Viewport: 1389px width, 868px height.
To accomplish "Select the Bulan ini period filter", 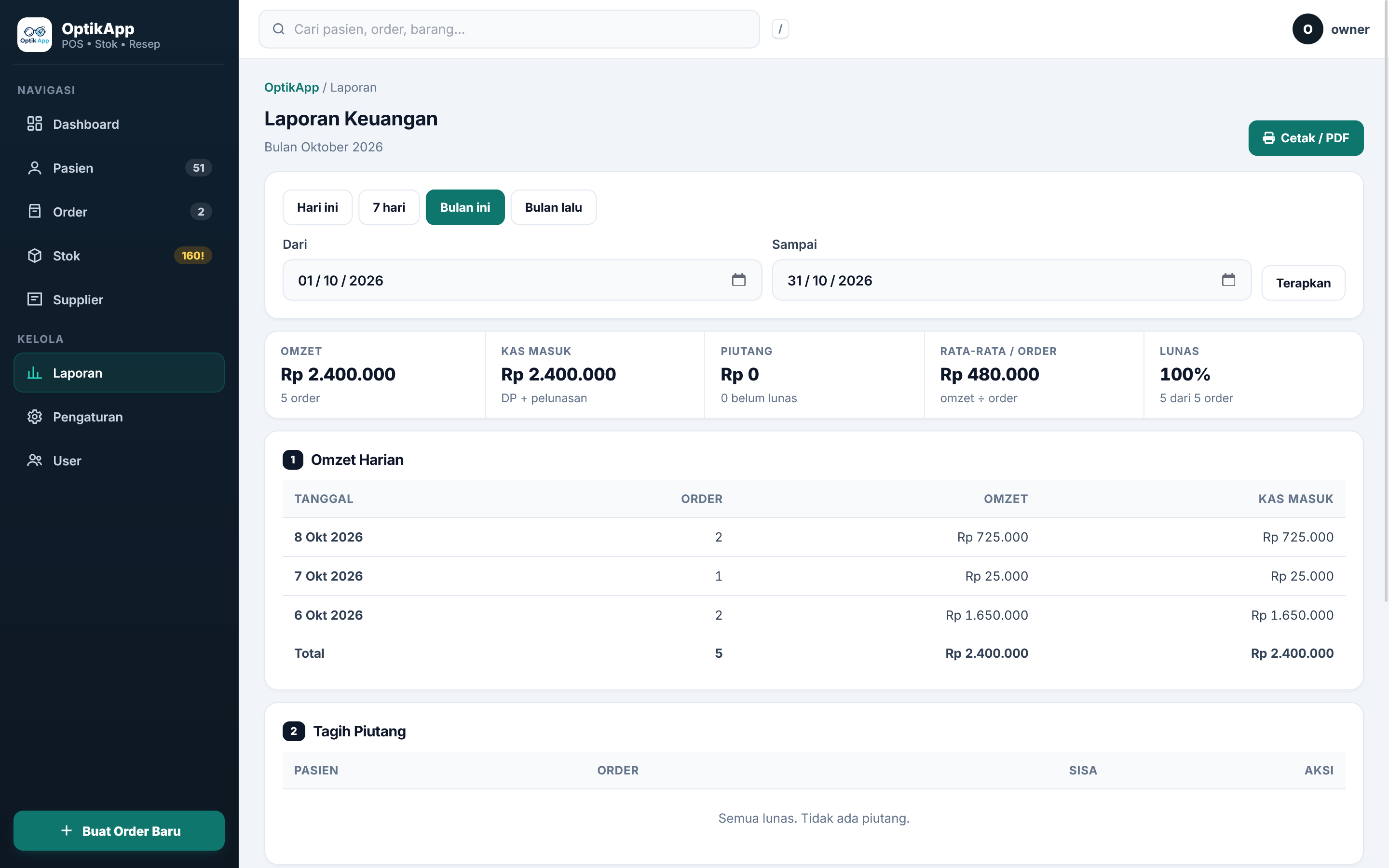I will [x=465, y=207].
